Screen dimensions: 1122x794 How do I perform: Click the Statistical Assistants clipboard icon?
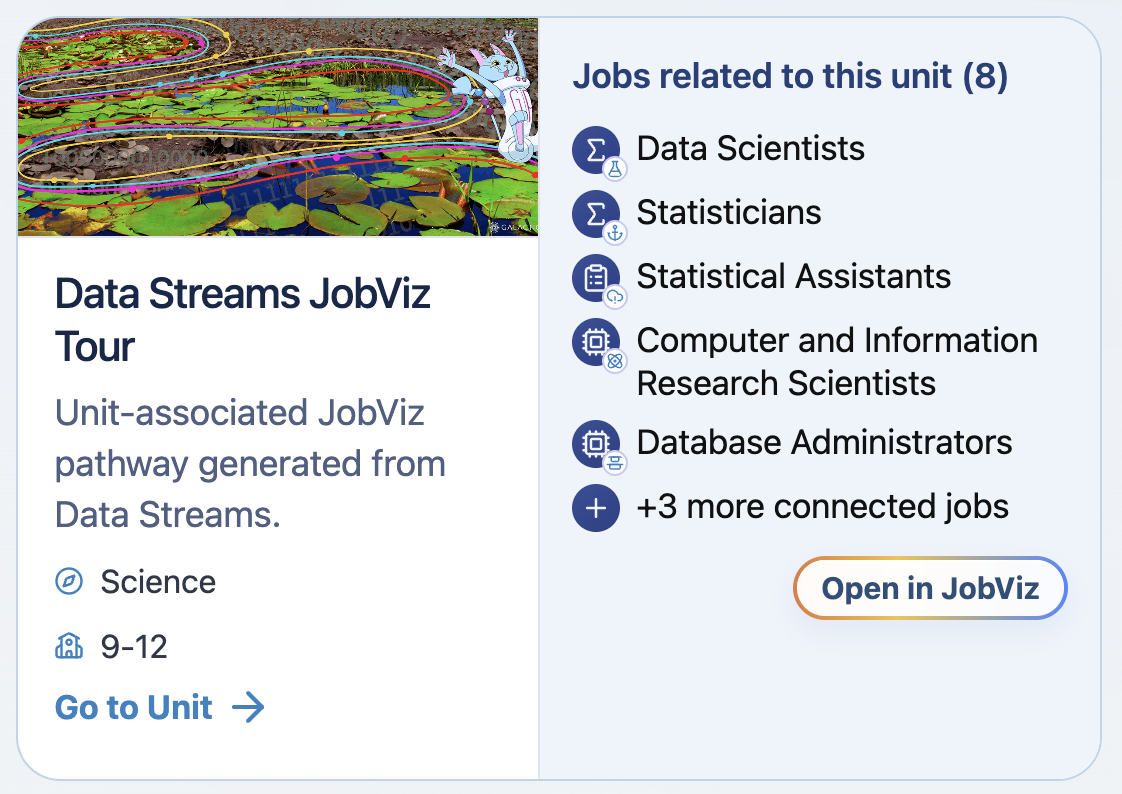tap(595, 278)
